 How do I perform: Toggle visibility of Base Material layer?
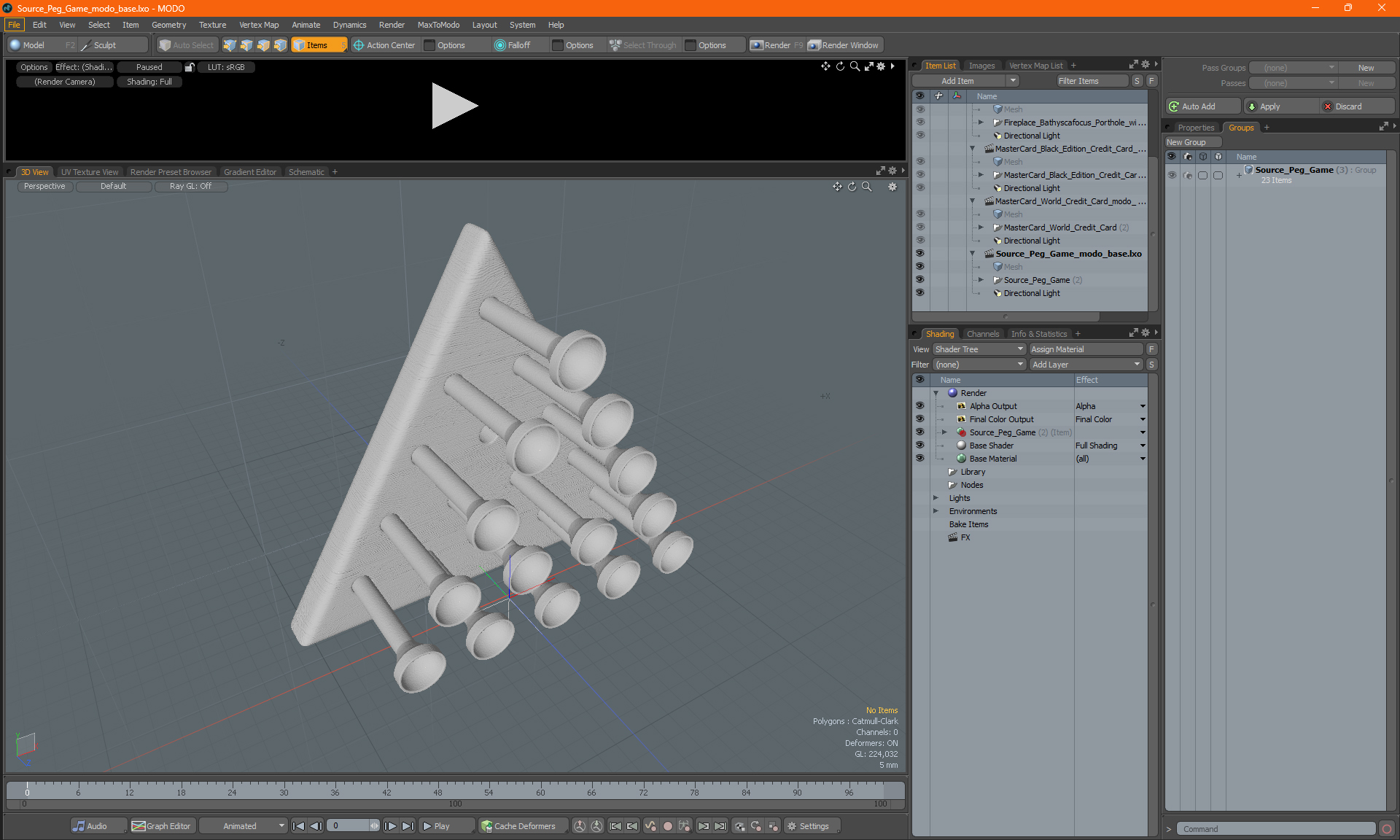[x=920, y=459]
